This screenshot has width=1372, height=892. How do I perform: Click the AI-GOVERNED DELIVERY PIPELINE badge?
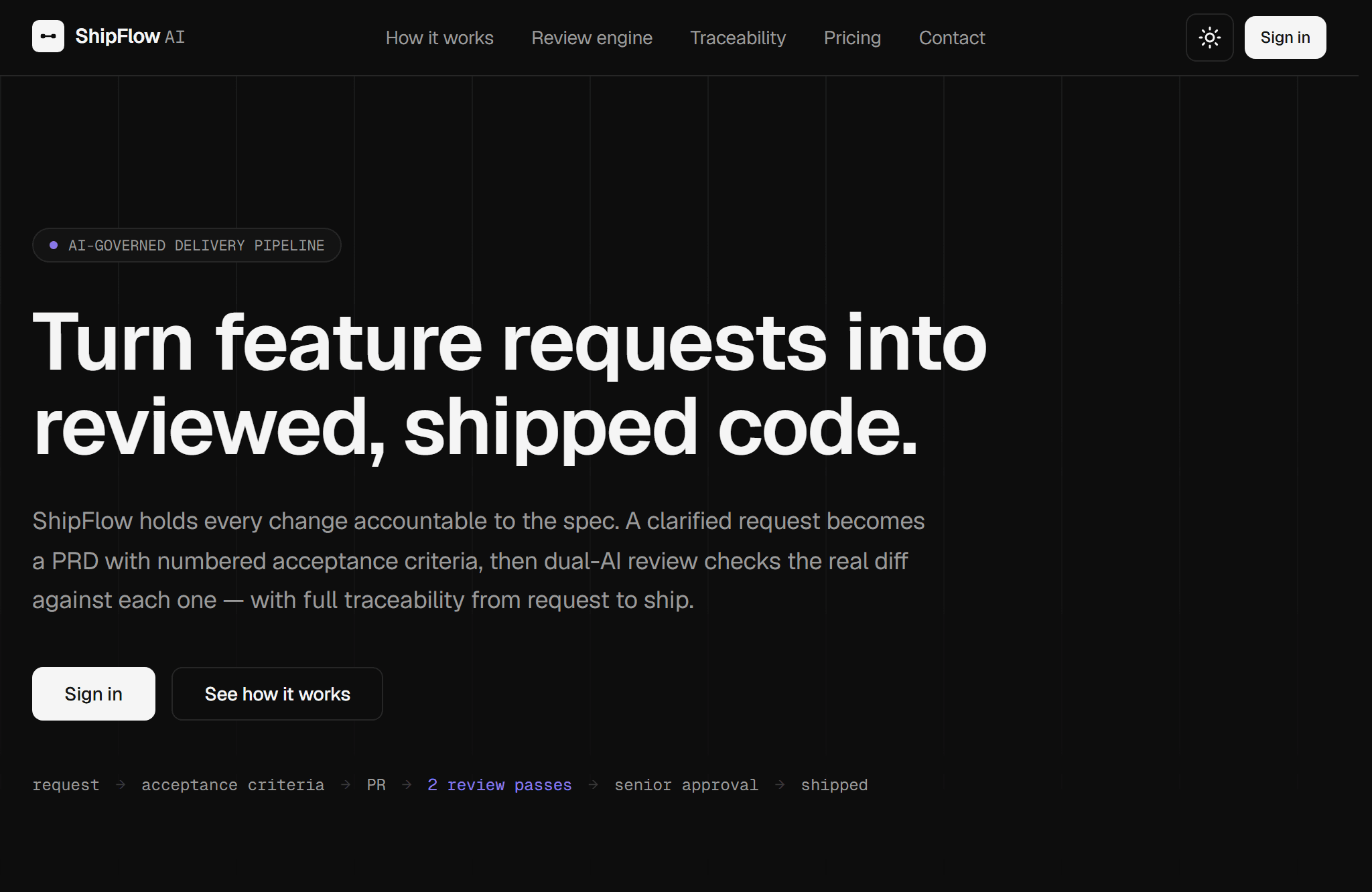[x=187, y=245]
